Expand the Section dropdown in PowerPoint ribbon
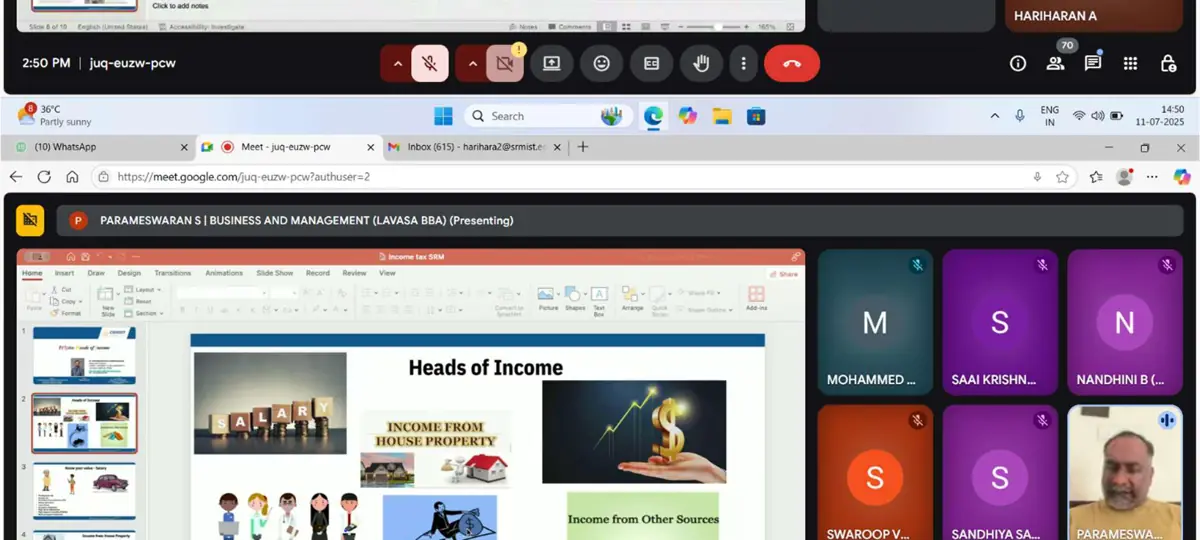1200x540 pixels. pyautogui.click(x=146, y=313)
